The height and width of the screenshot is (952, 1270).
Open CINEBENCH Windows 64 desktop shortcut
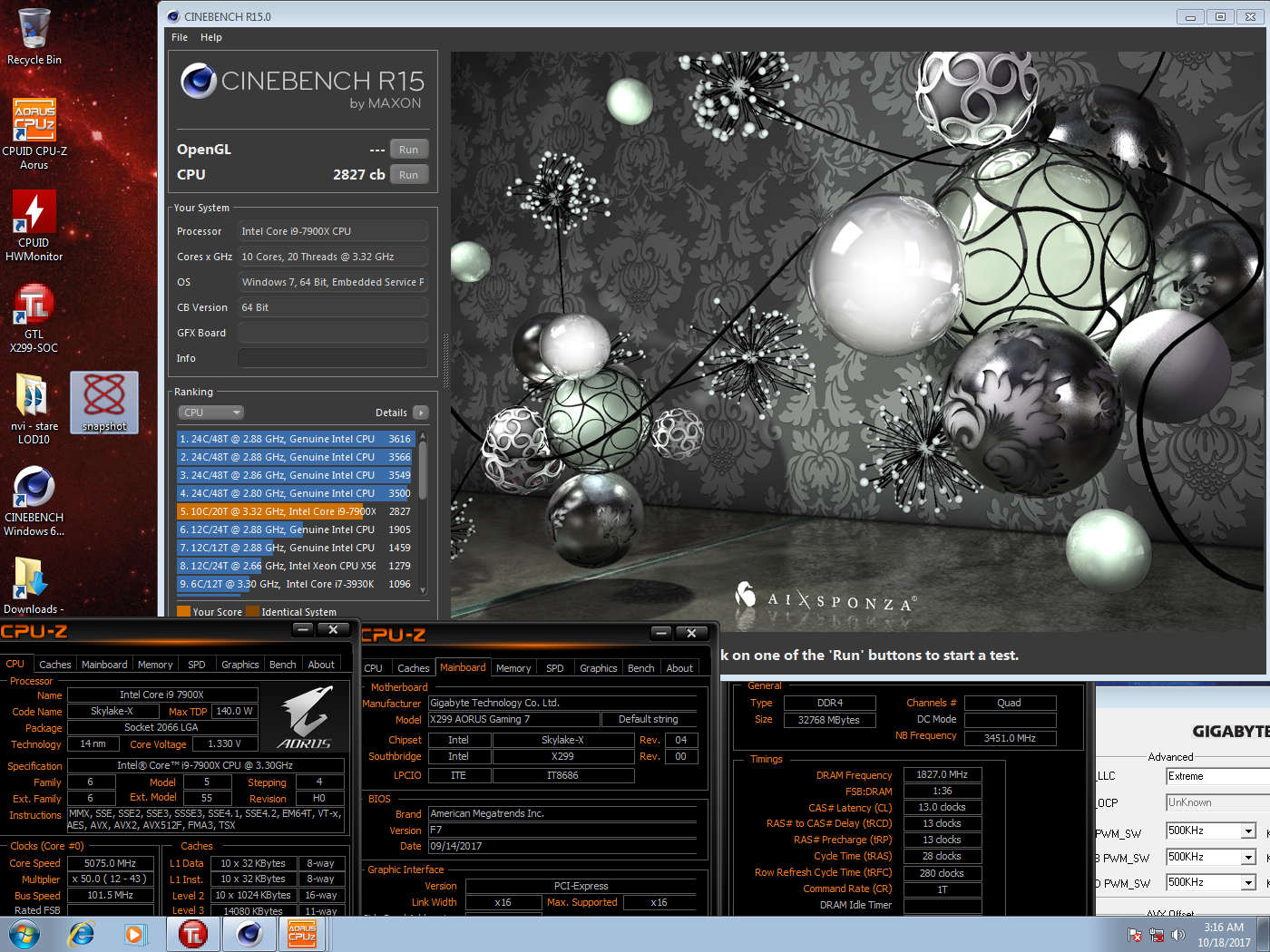34,500
